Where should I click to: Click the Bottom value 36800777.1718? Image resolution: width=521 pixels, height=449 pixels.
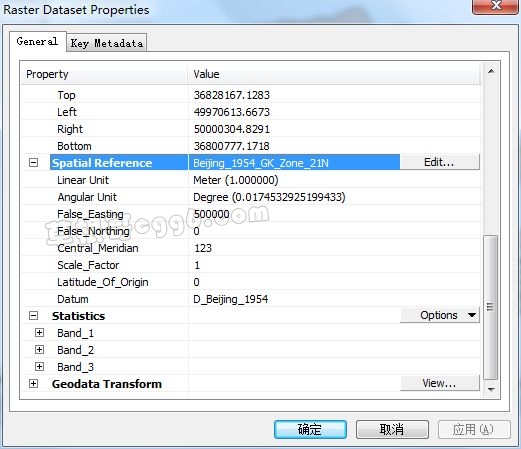pos(231,146)
